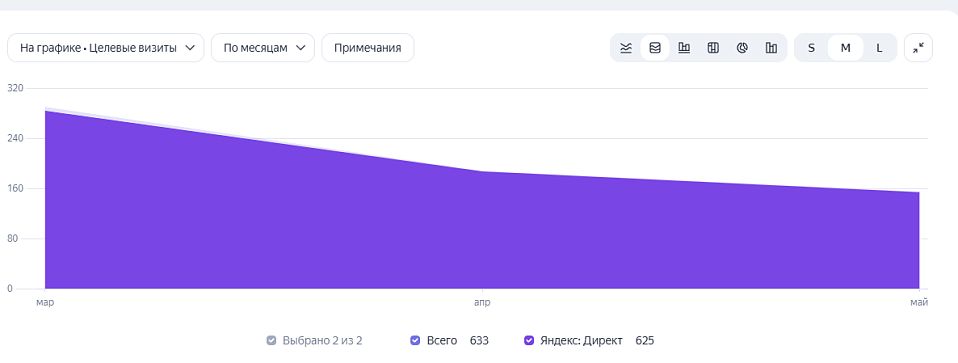Image resolution: width=958 pixels, height=363 pixels.
Task: Select the stacked area chart icon
Action: (655, 48)
